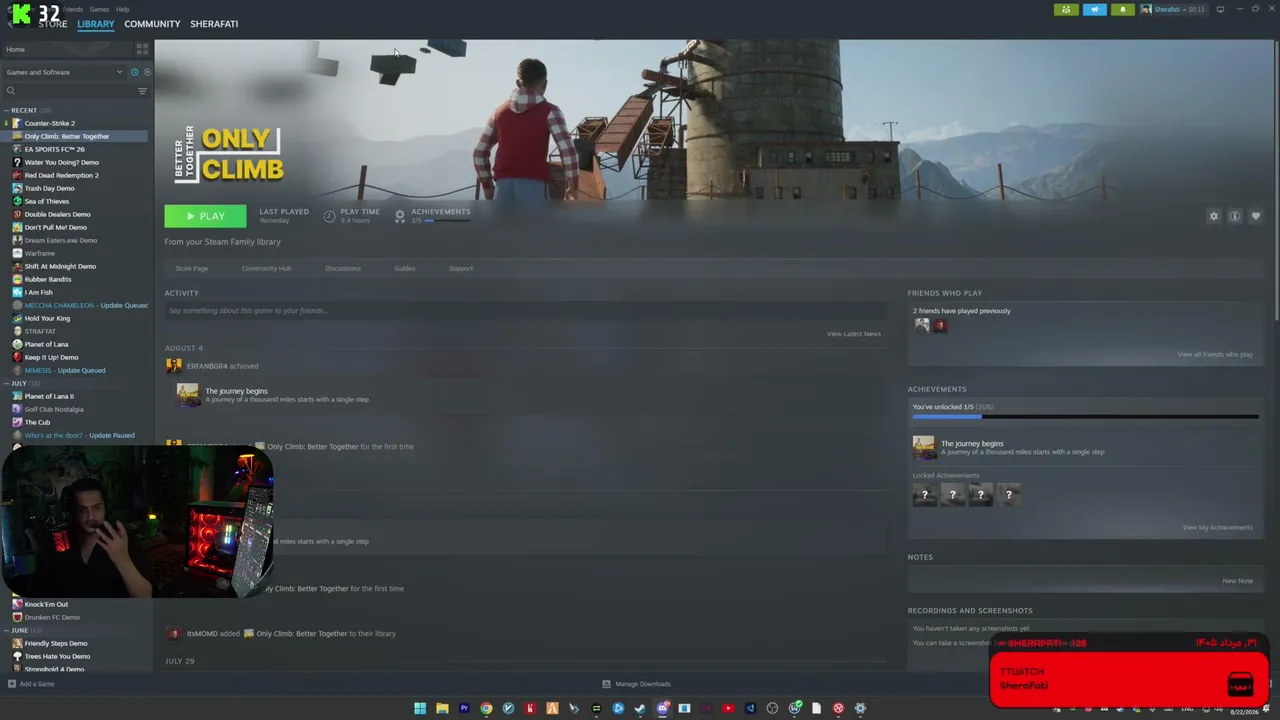Select The Cub in the library list
This screenshot has width=1280, height=720.
click(37, 422)
